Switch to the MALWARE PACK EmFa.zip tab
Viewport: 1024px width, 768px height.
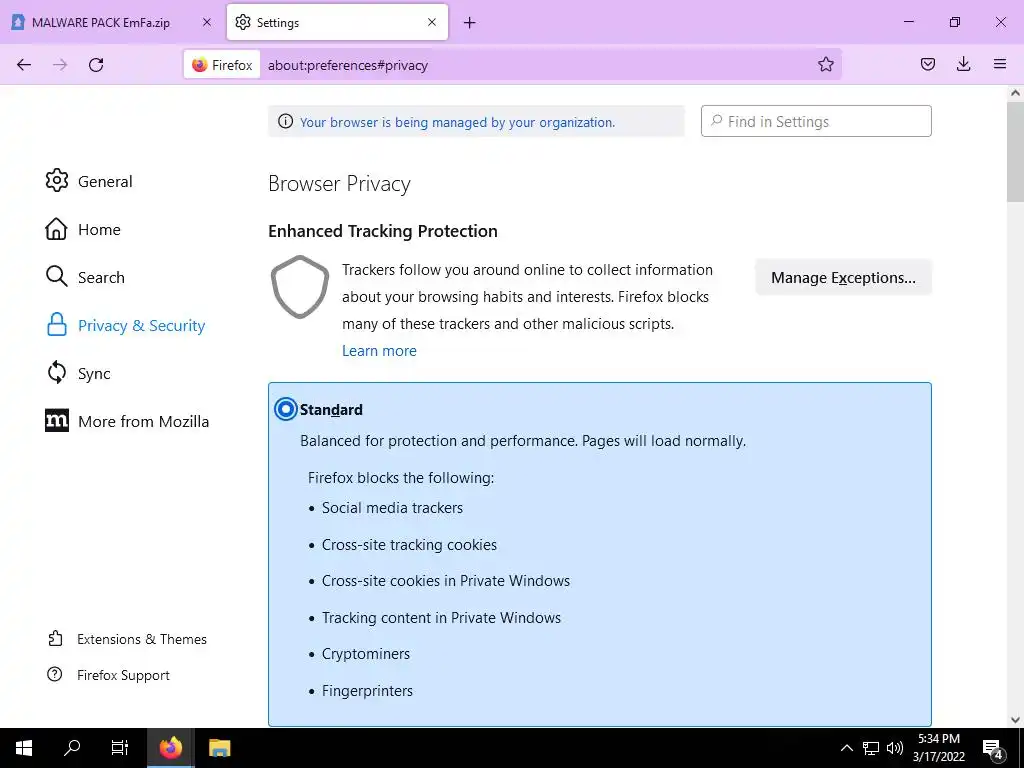point(113,22)
